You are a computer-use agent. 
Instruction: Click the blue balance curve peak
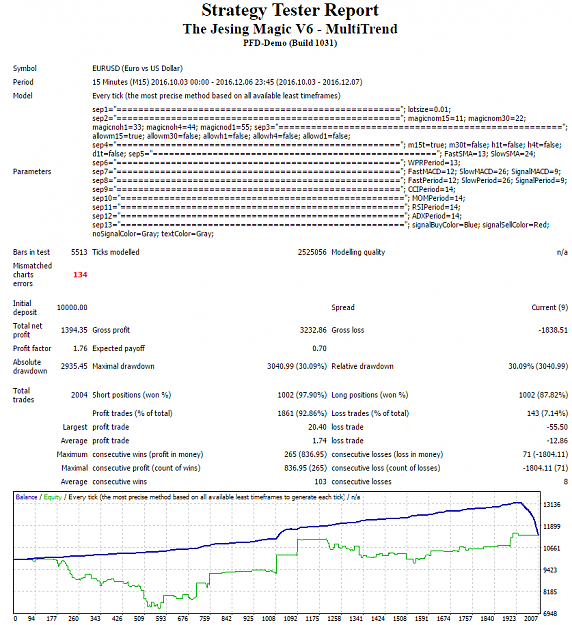pos(518,503)
